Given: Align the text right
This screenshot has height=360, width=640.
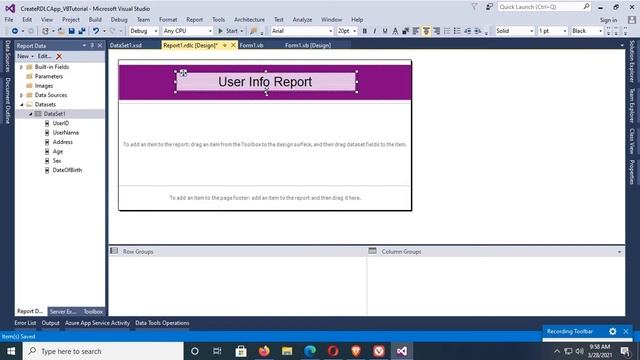Looking at the screenshot, I should pos(436,31).
